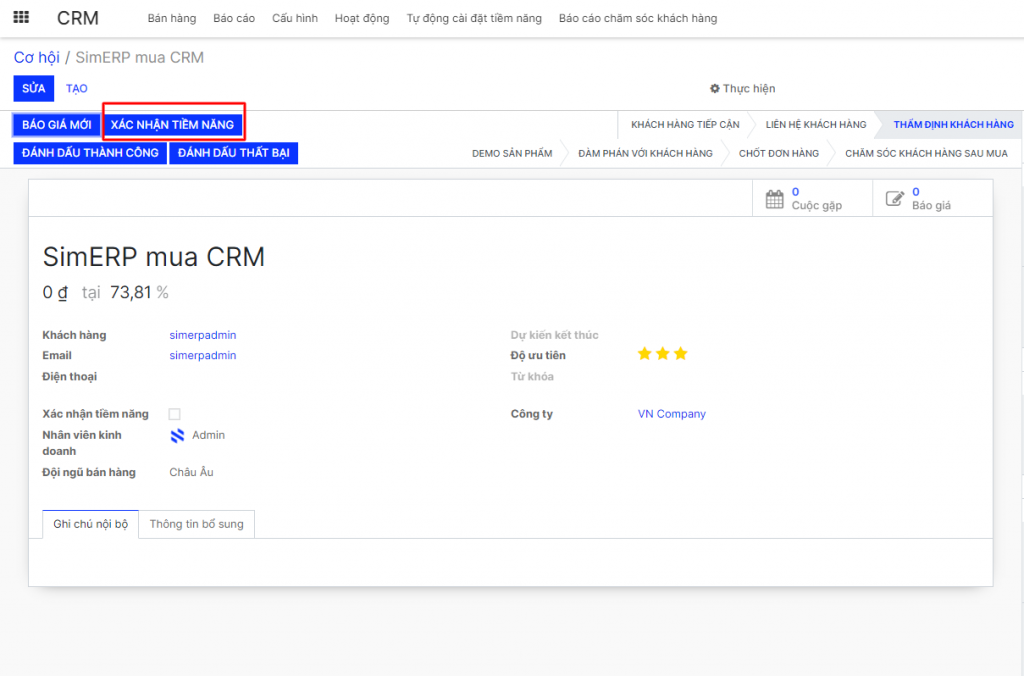Image resolution: width=1024 pixels, height=676 pixels.
Task: Select stage CHĂM SÓC KHÁCH HÀNG SAU MUA
Action: (926, 153)
